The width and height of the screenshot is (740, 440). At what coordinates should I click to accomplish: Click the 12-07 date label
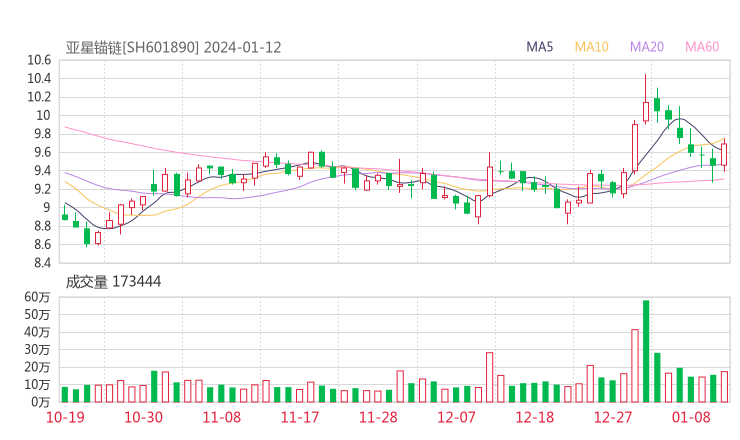[x=456, y=417]
